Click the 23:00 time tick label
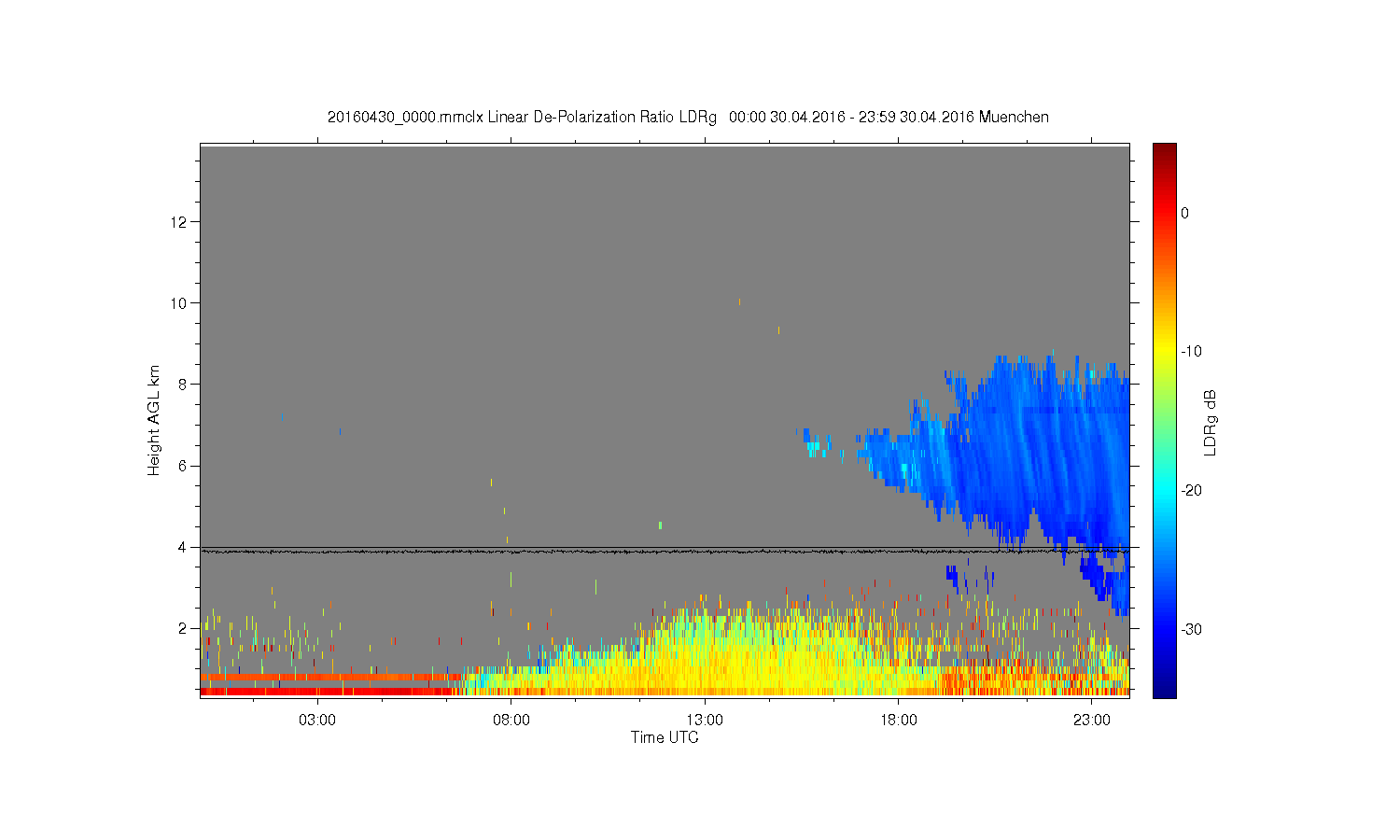 coord(1092,721)
